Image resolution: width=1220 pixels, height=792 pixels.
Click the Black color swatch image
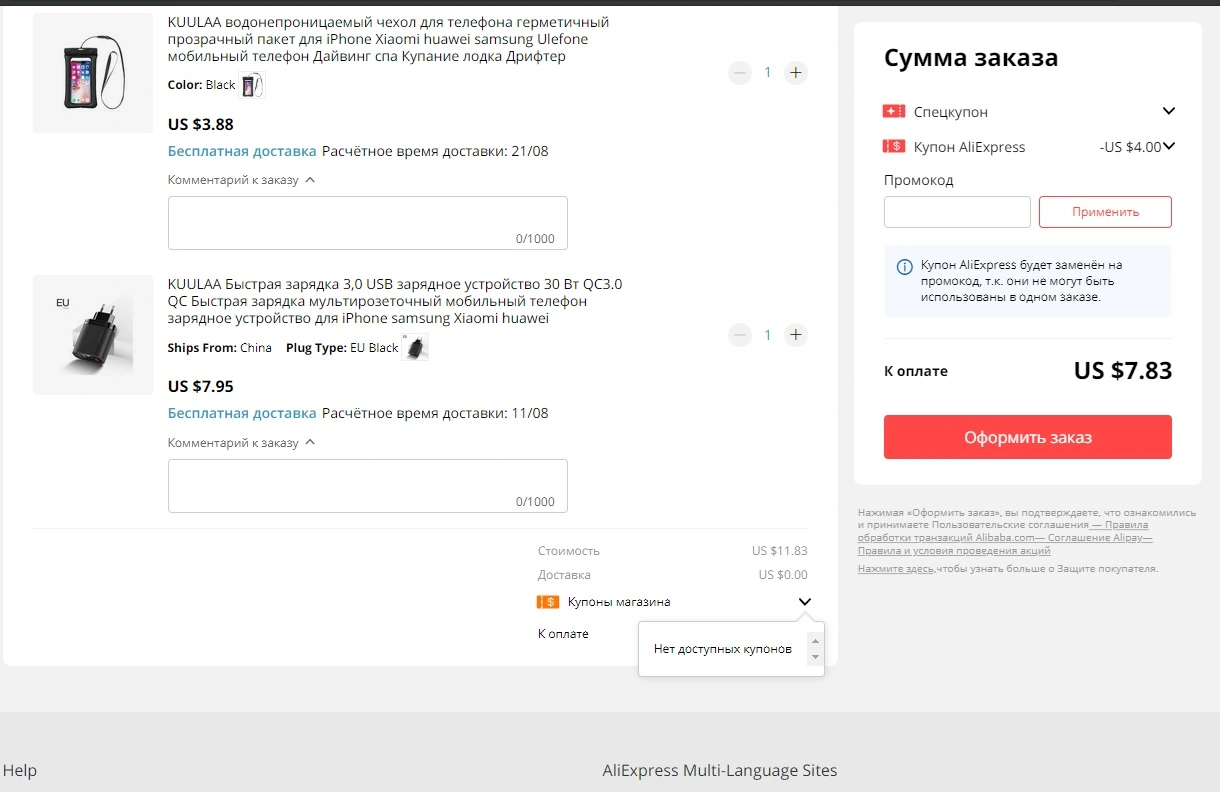[252, 85]
